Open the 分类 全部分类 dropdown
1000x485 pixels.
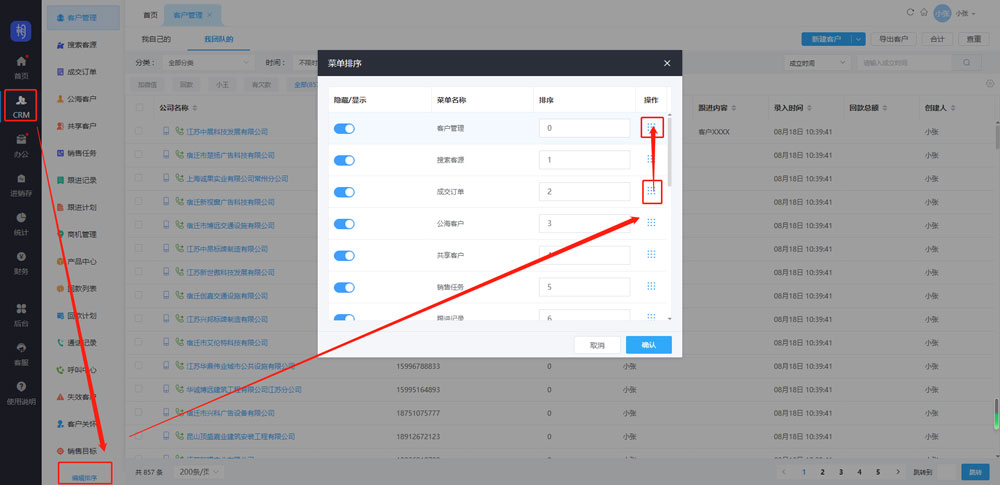point(209,63)
